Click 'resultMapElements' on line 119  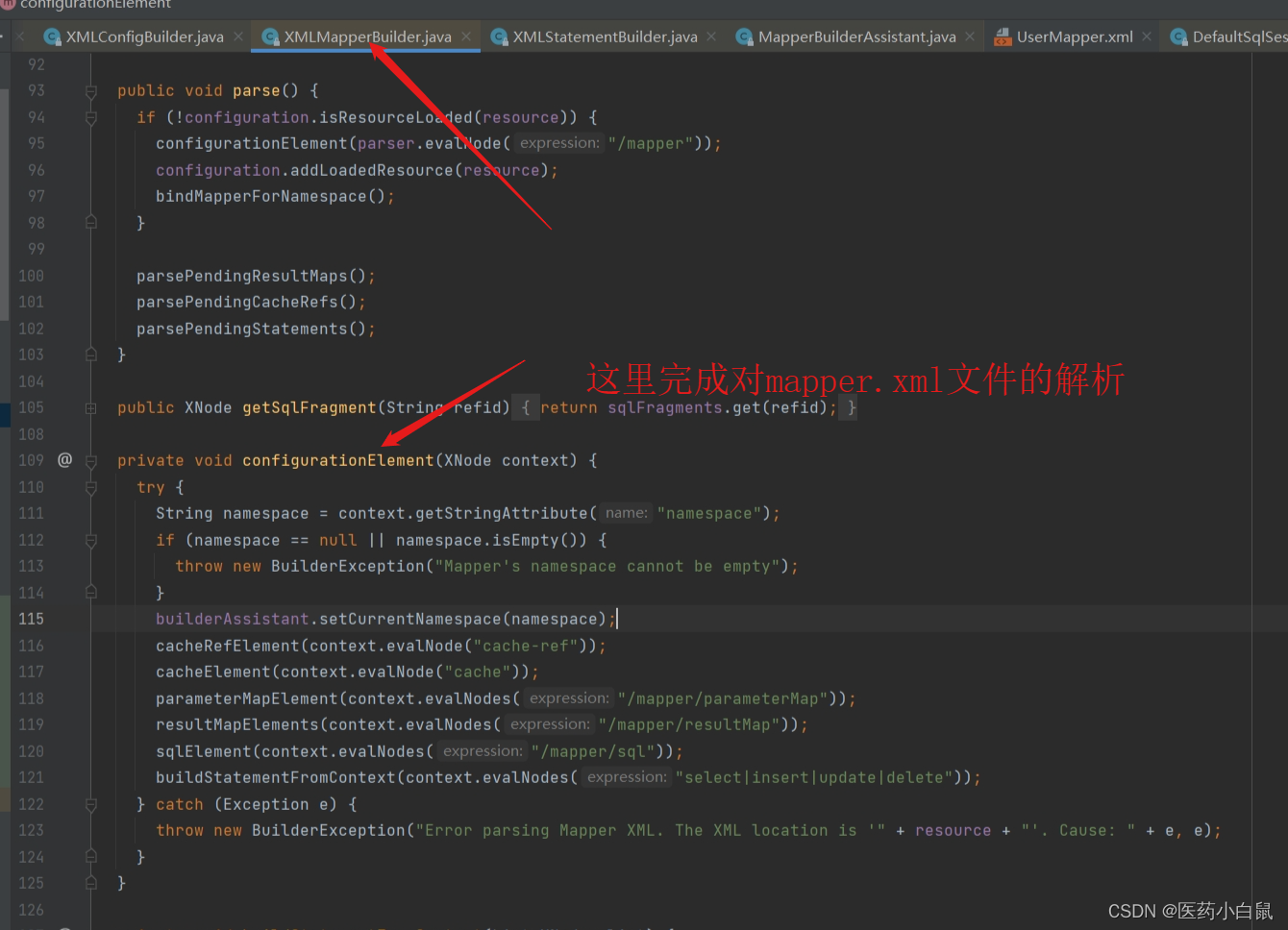coord(237,724)
